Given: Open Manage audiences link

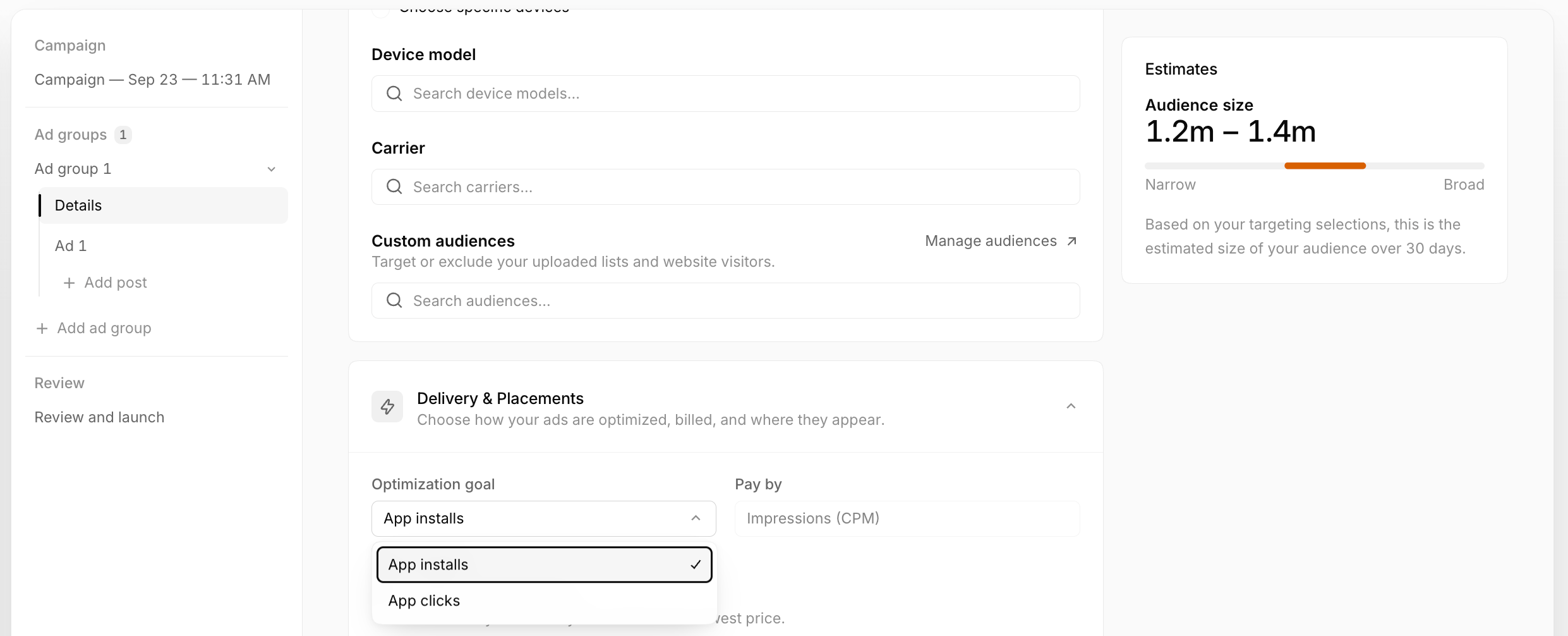Looking at the screenshot, I should pos(1001,241).
